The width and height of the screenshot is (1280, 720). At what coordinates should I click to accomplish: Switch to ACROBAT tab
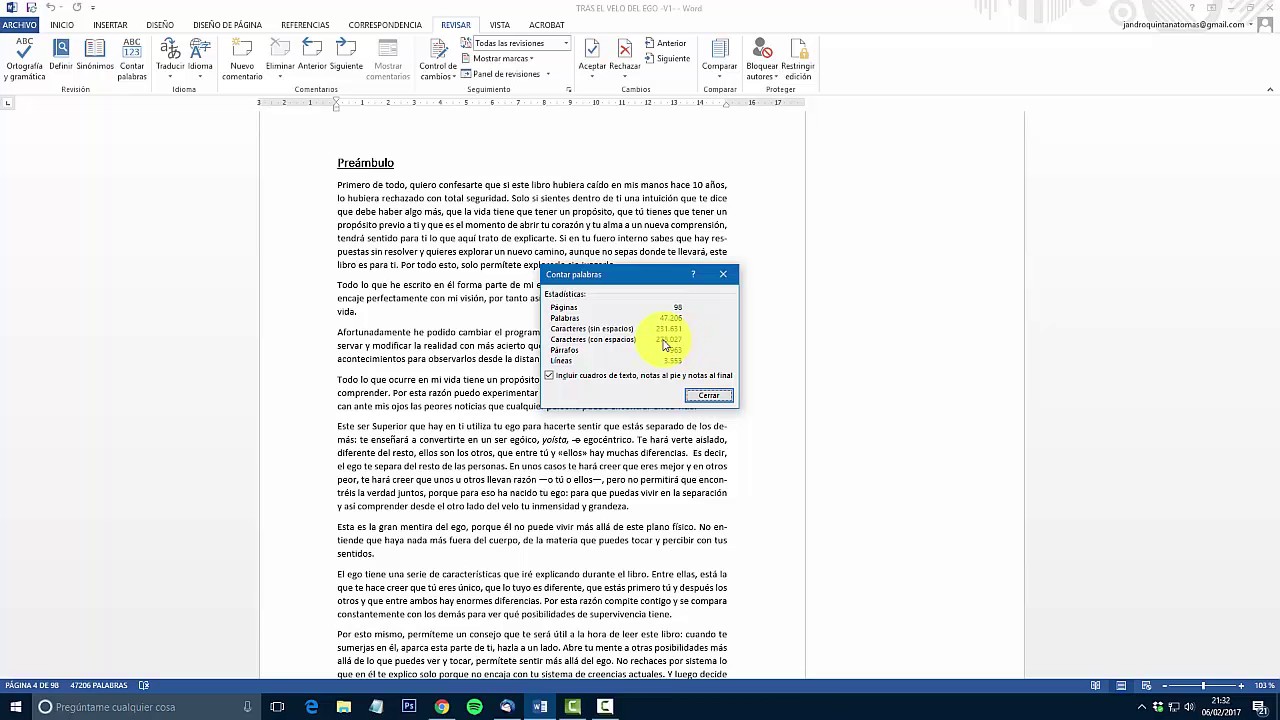point(547,25)
